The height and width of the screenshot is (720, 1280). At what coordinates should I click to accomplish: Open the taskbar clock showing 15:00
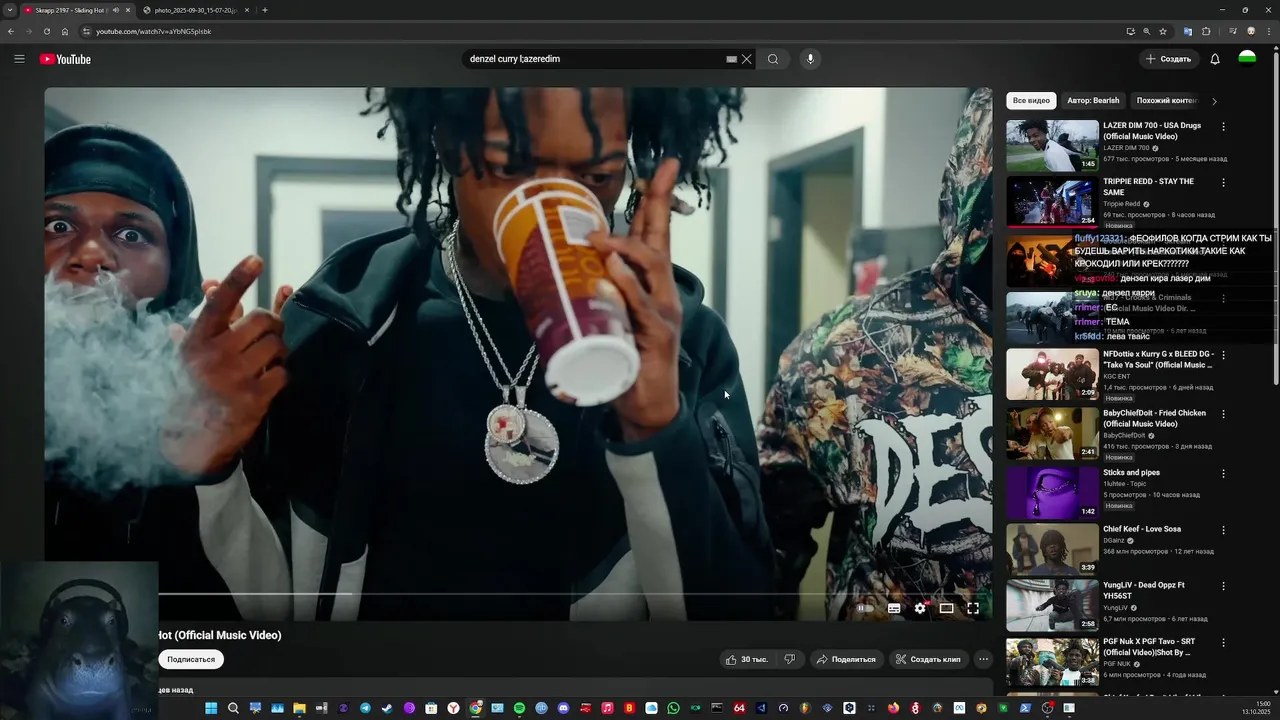click(x=1256, y=708)
